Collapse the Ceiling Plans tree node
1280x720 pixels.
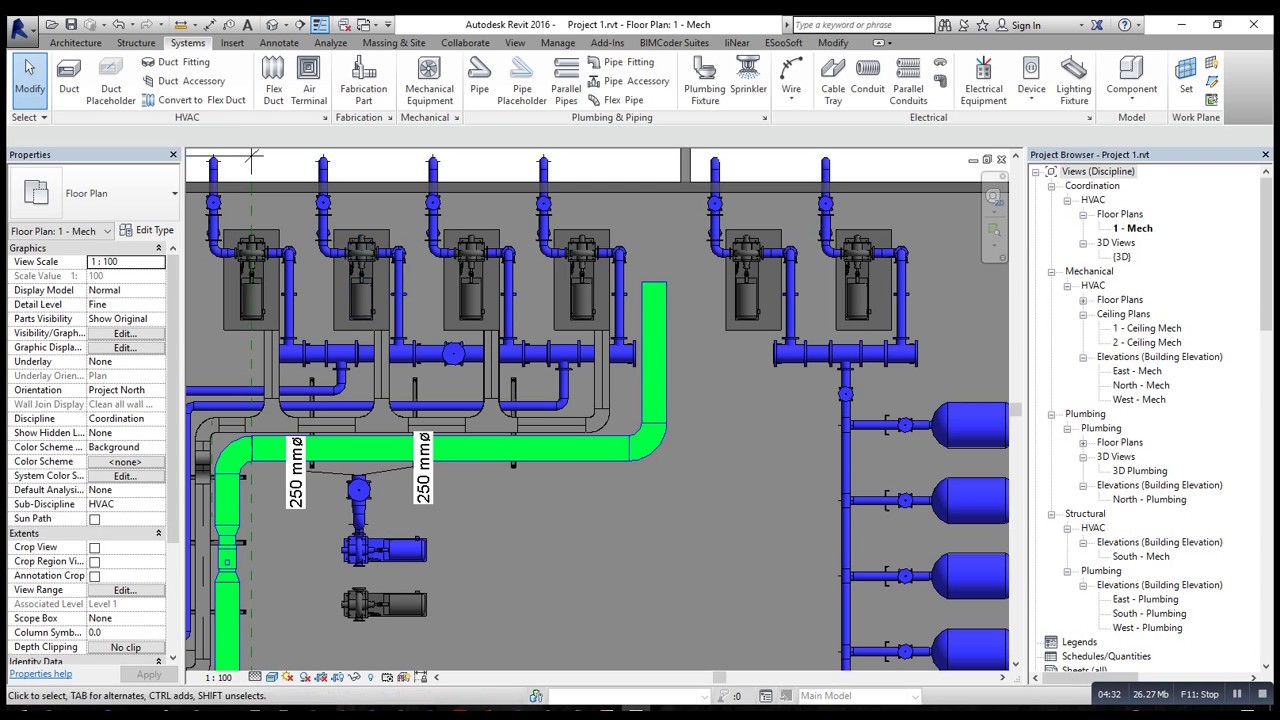click(1083, 314)
